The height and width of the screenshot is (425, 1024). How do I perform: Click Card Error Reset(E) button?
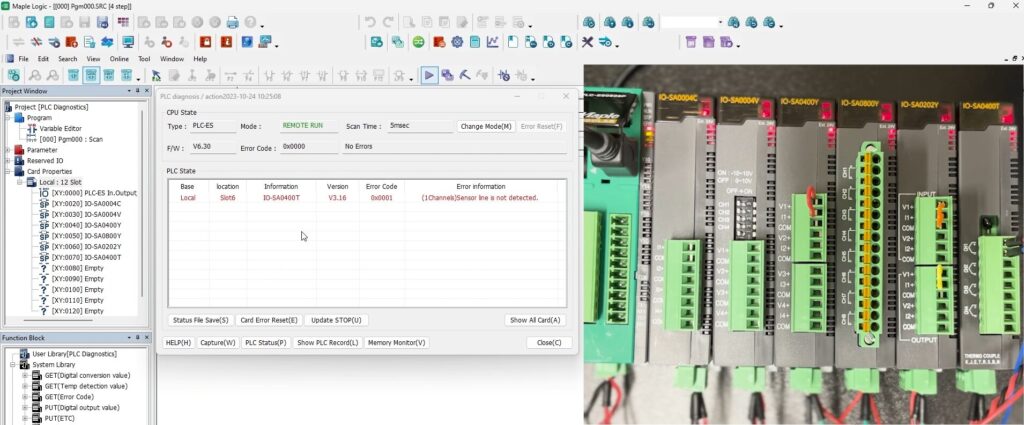(268, 321)
